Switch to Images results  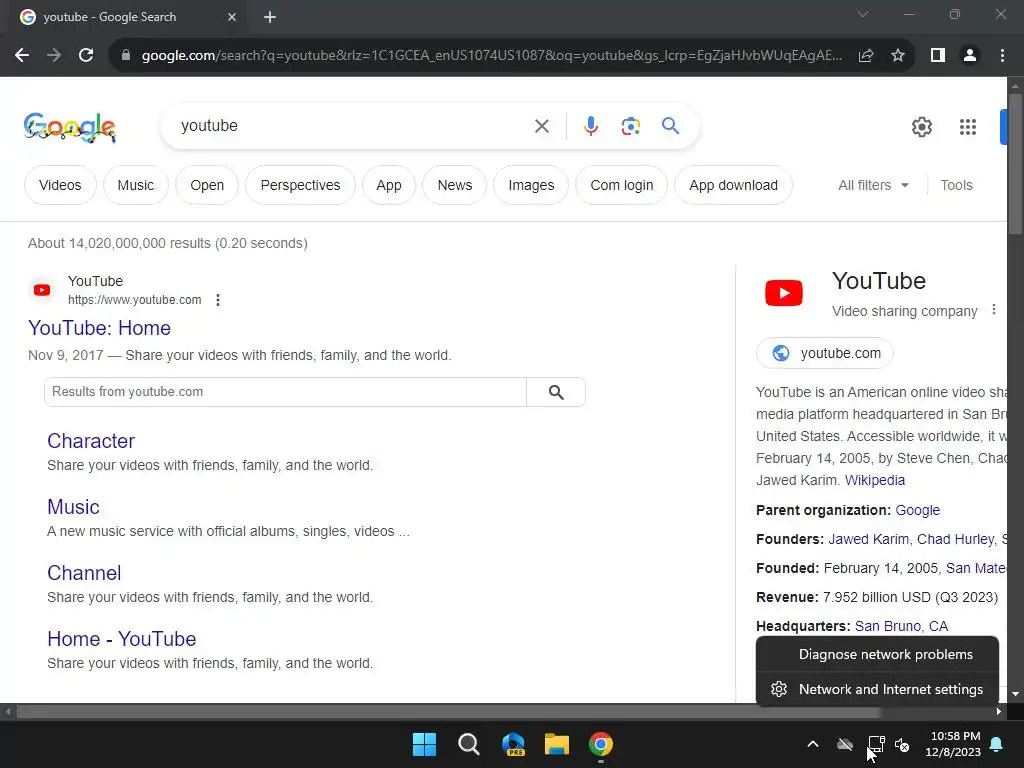pos(531,185)
